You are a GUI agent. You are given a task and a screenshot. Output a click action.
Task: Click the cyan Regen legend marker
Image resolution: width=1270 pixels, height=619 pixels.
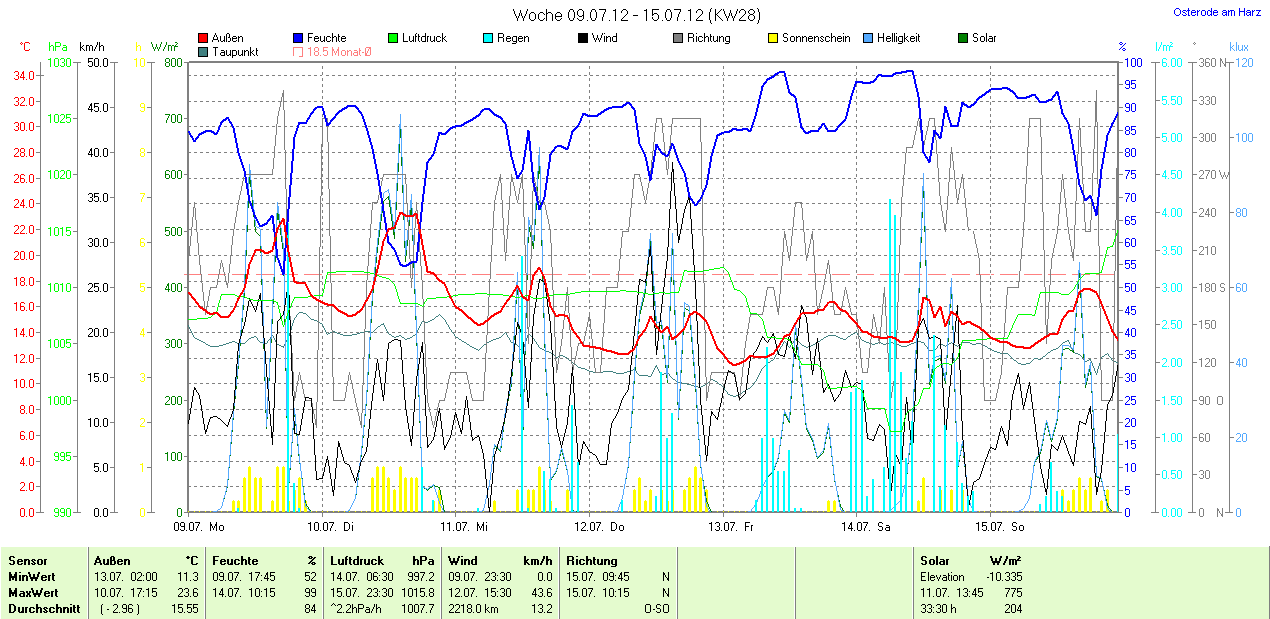[x=487, y=38]
